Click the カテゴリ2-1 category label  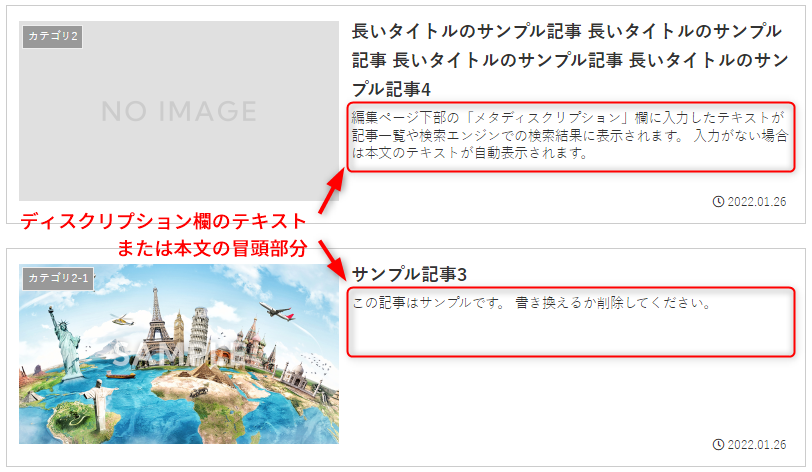pyautogui.click(x=58, y=279)
